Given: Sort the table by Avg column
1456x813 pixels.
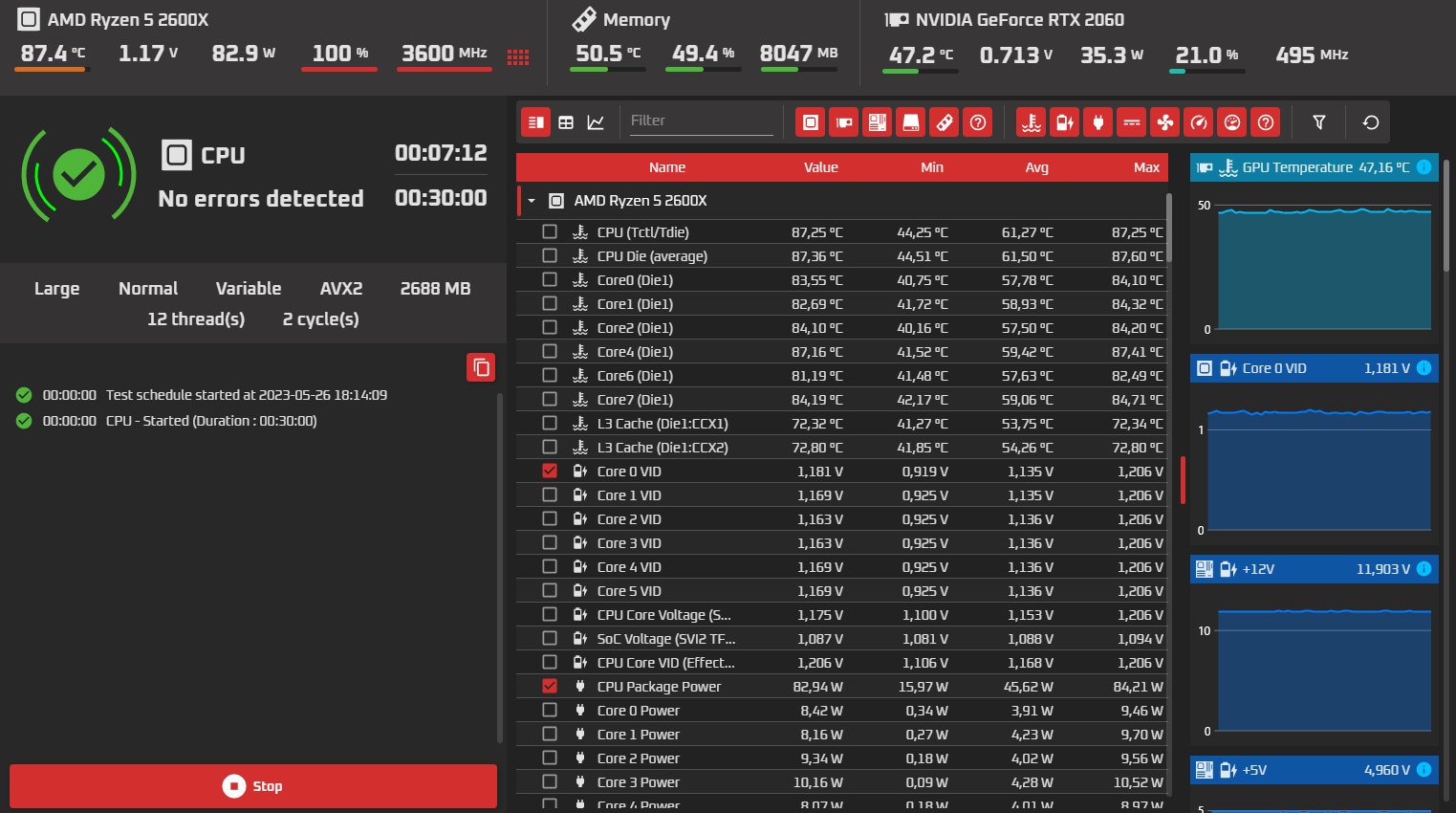Looking at the screenshot, I should pyautogui.click(x=1037, y=167).
